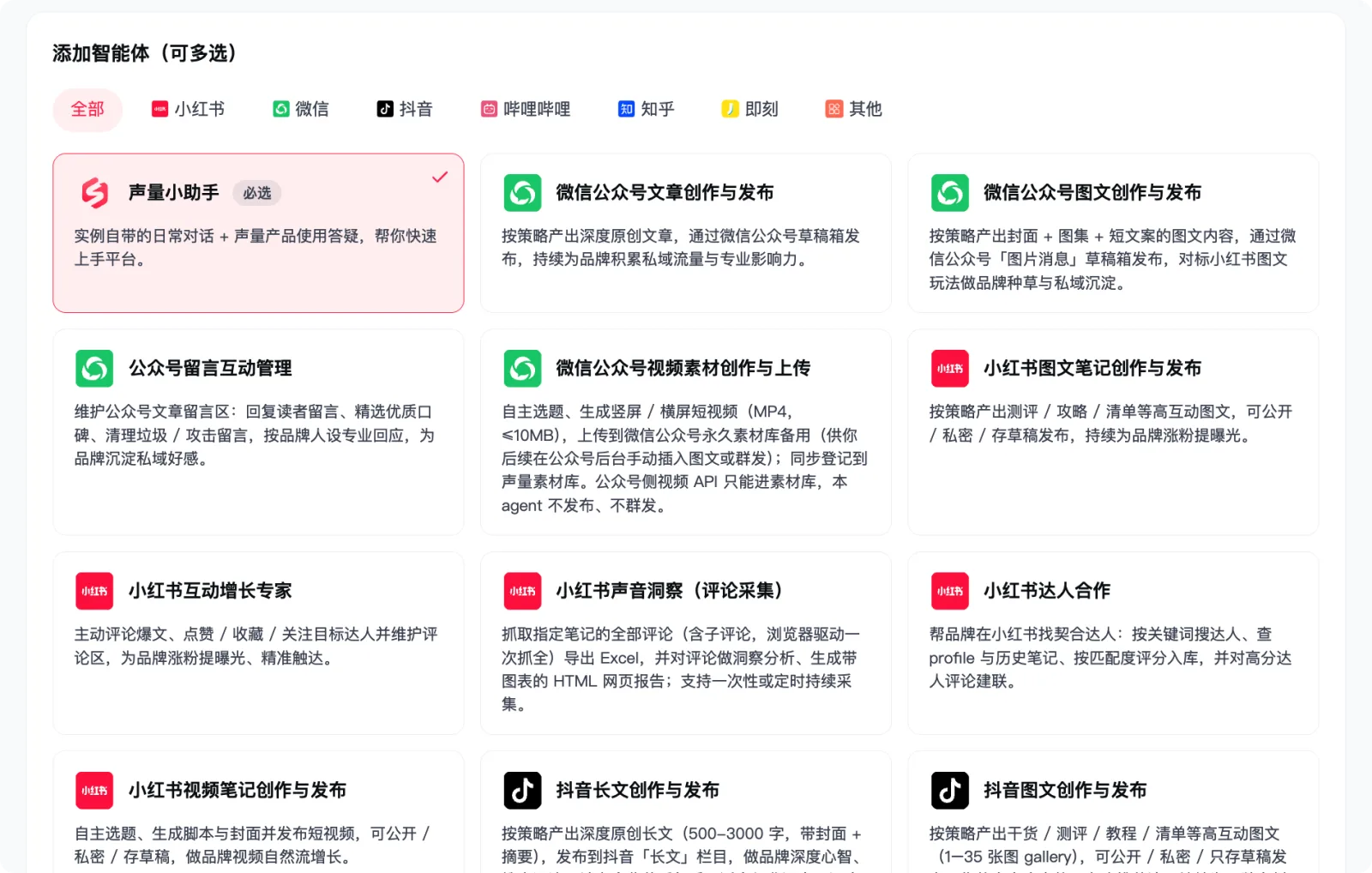
Task: Click the description starting 维护公众号文章留言区
Action: [255, 436]
